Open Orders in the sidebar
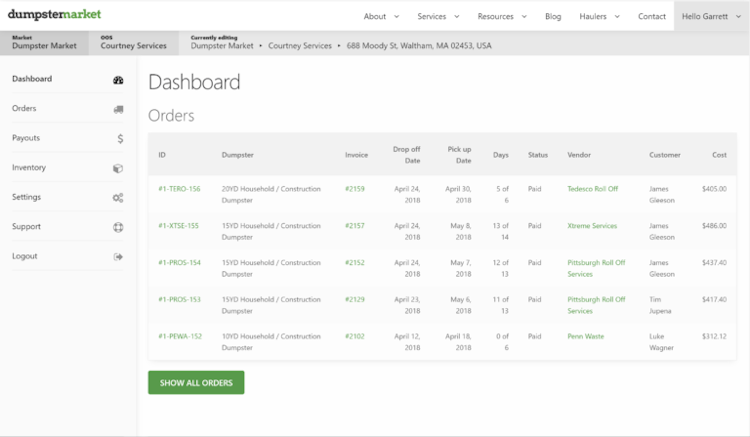Image resolution: width=750 pixels, height=437 pixels. click(x=24, y=109)
